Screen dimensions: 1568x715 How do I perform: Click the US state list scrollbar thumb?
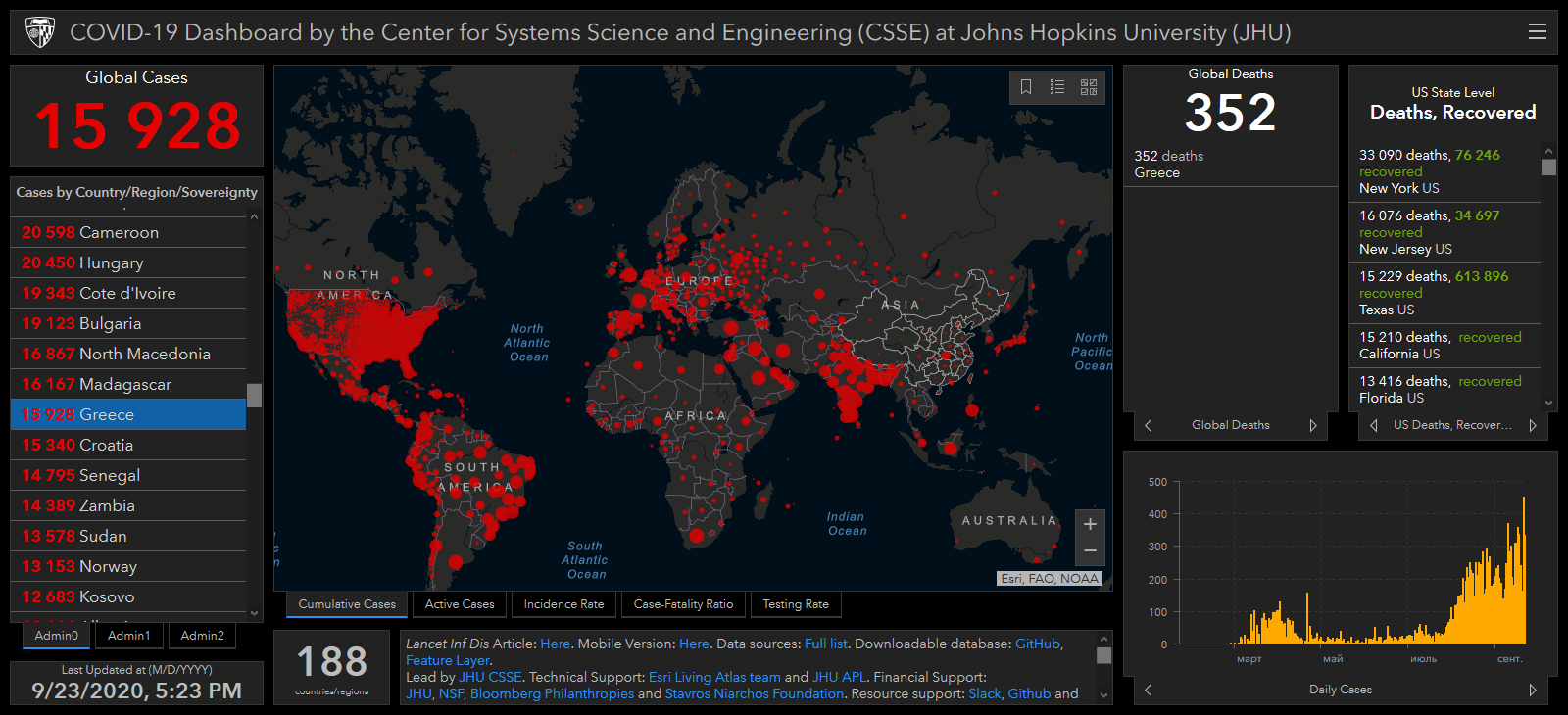pyautogui.click(x=1549, y=167)
